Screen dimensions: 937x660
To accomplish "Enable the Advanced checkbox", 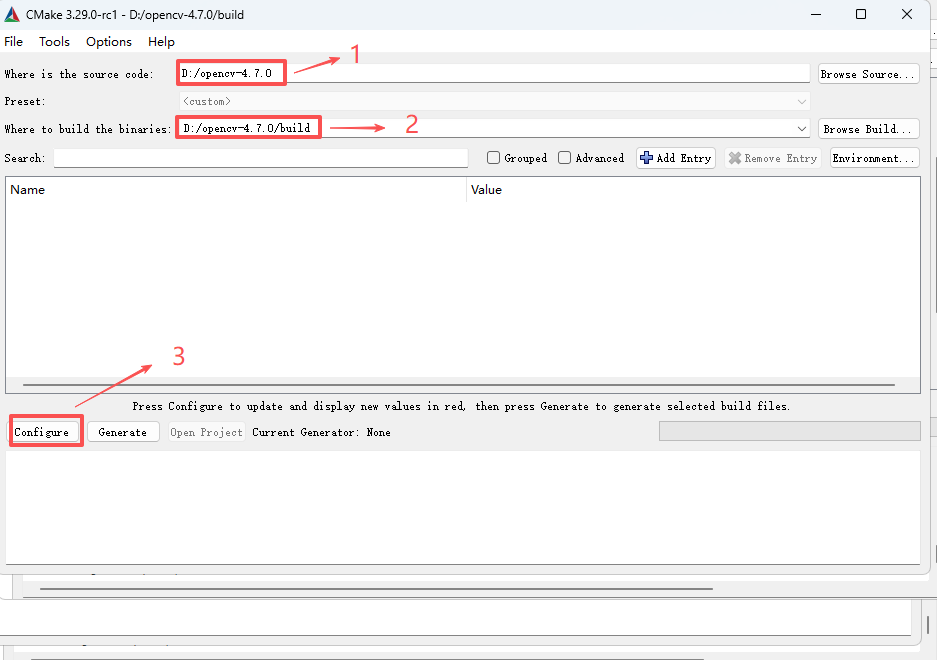I will pos(564,158).
